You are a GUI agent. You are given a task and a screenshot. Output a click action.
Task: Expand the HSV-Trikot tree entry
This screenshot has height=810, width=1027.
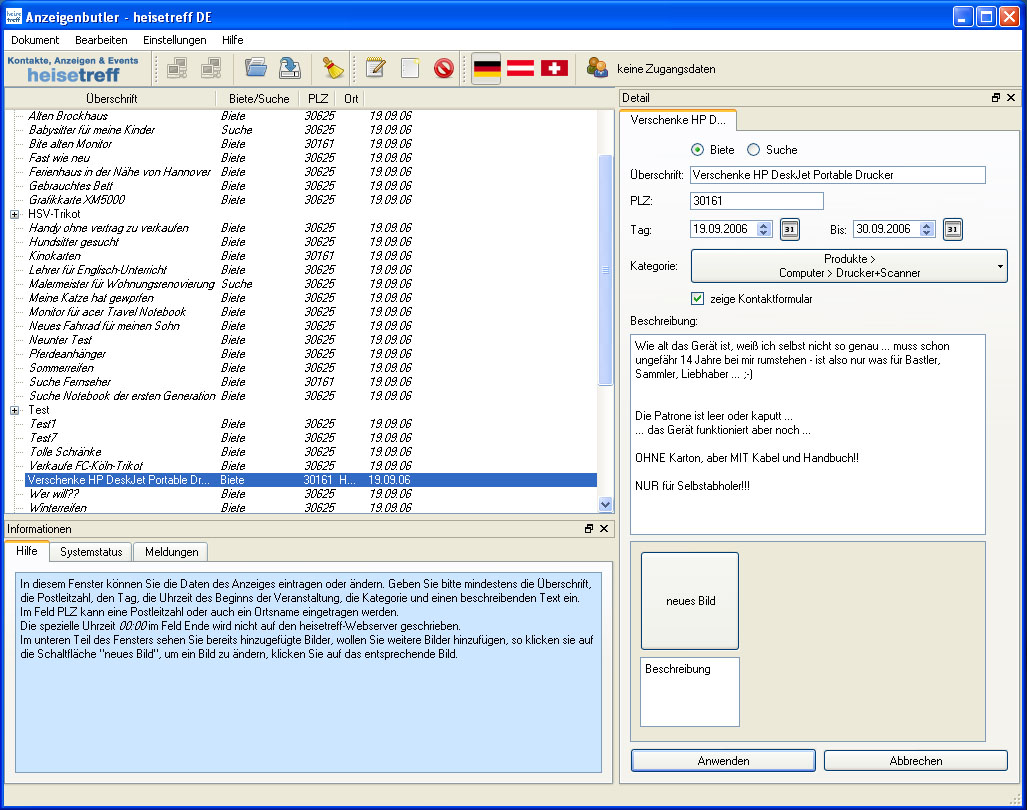pos(15,214)
